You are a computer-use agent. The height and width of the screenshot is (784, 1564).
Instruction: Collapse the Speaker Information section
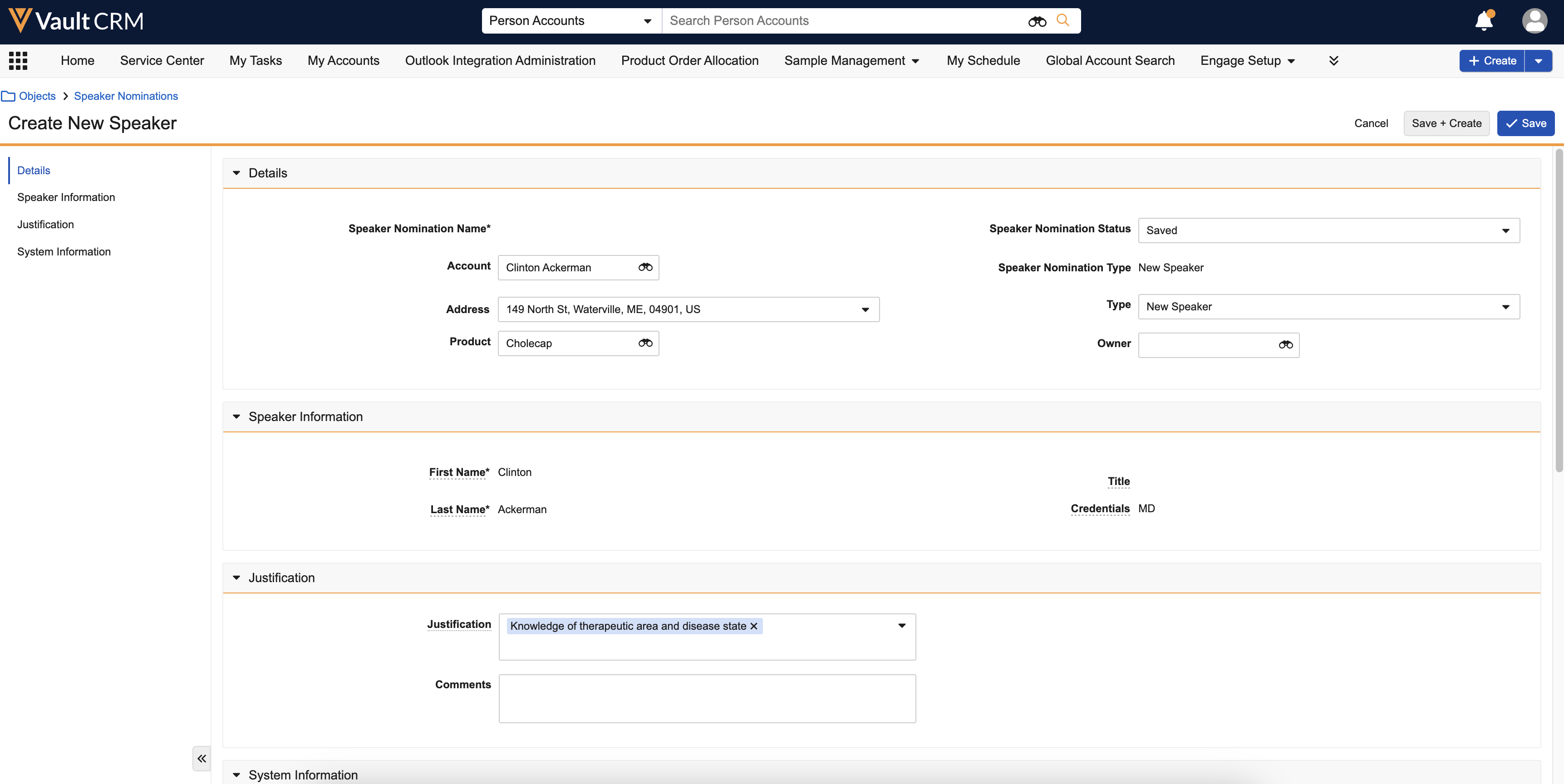(x=237, y=417)
